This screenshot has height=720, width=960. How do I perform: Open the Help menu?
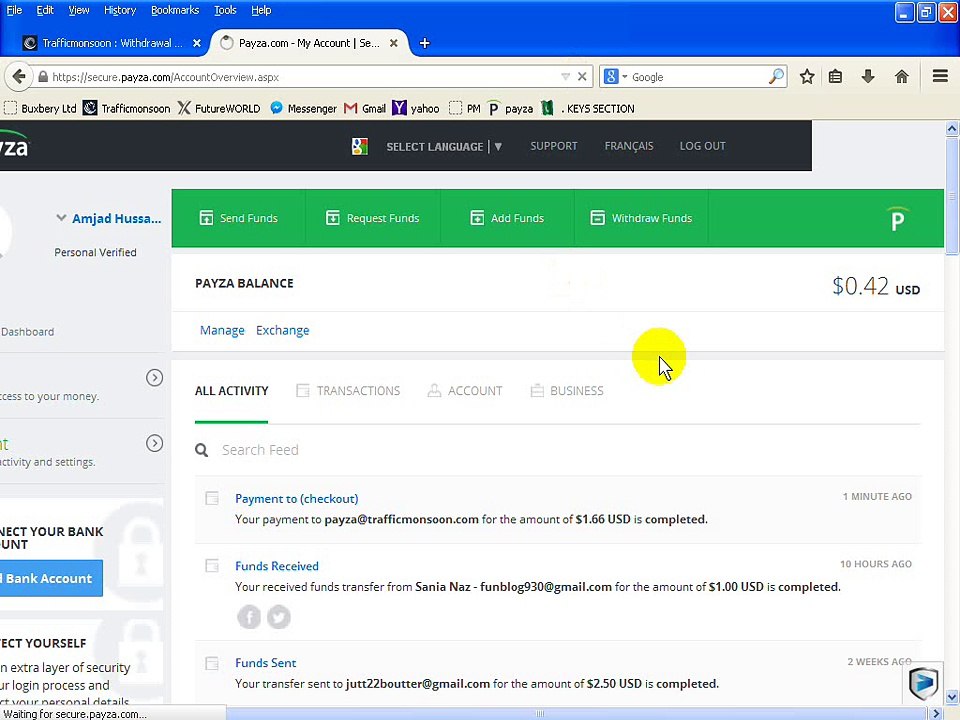coord(261,10)
